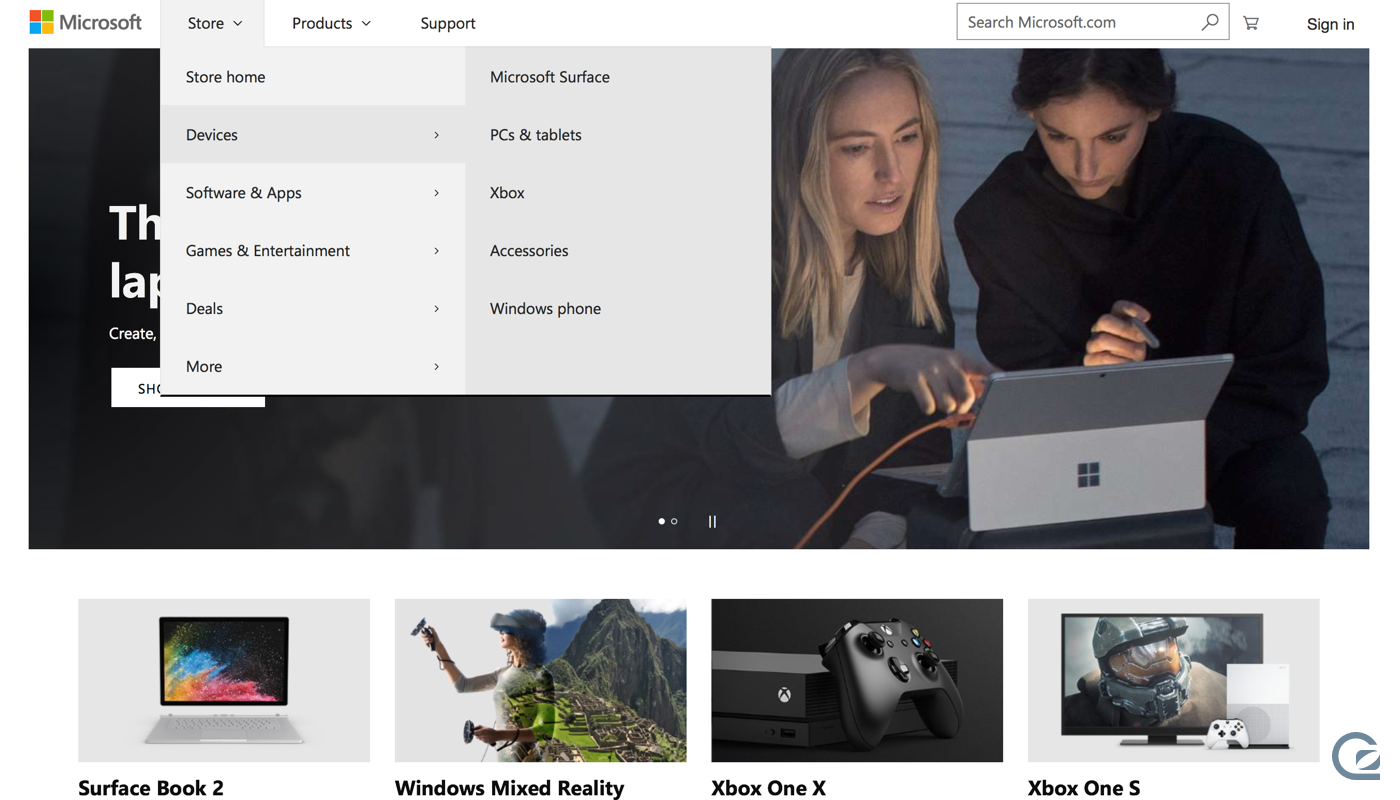Click the Xbox One S product image

pos(1174,680)
